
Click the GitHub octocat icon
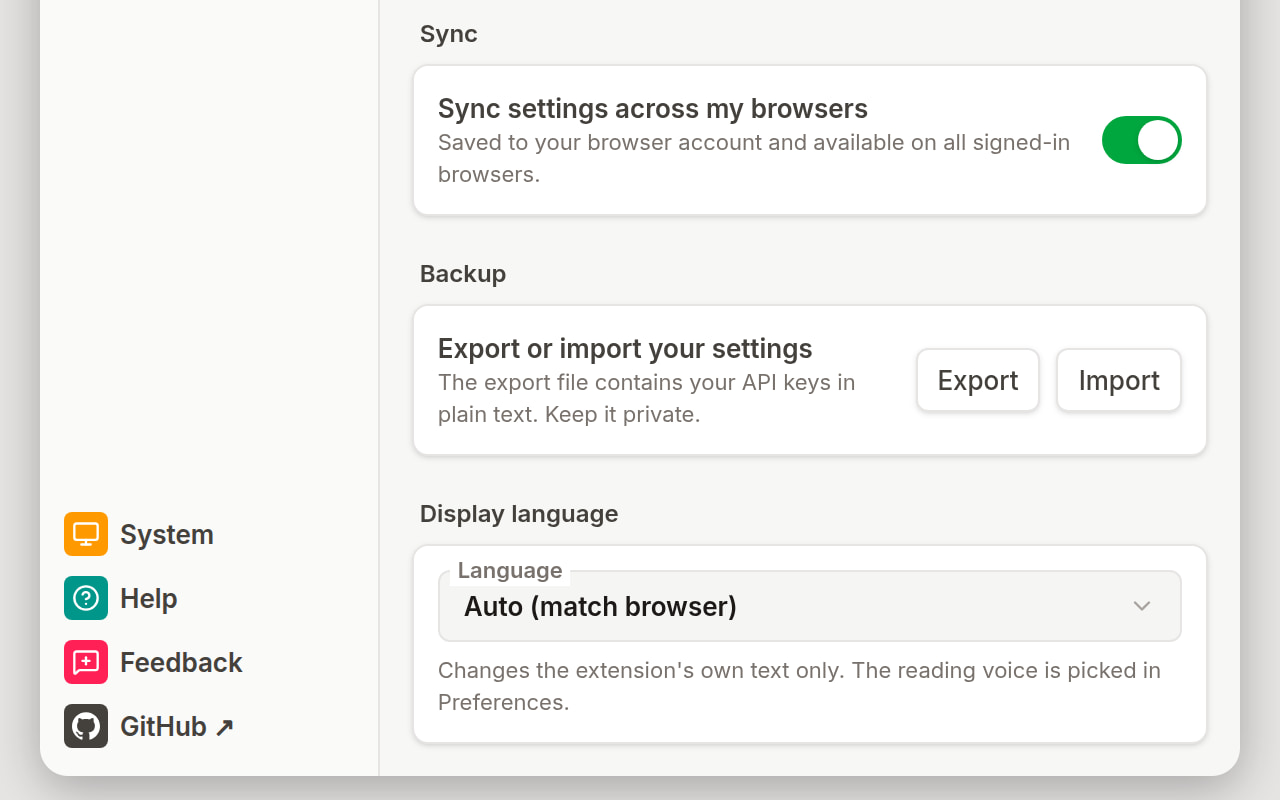point(86,726)
